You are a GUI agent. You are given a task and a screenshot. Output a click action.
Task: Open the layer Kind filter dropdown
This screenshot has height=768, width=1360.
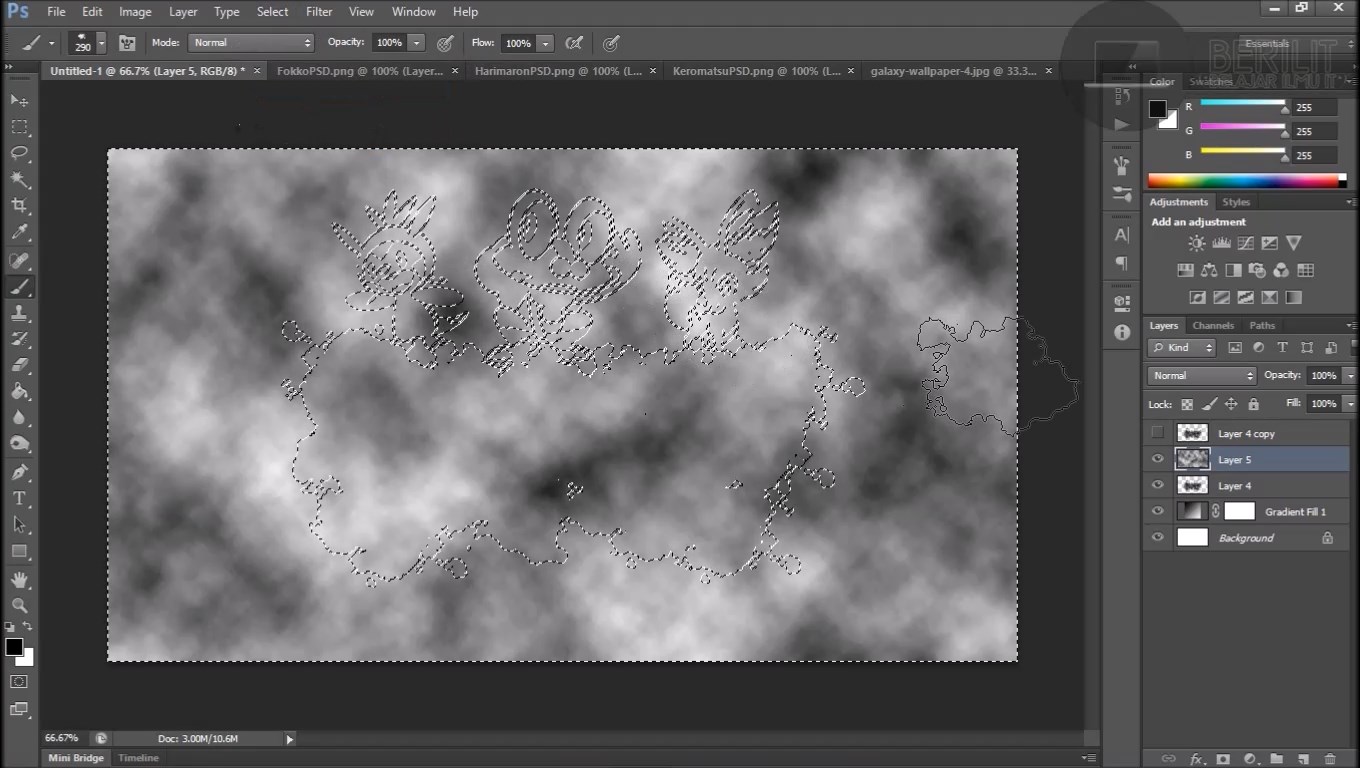tap(1182, 347)
